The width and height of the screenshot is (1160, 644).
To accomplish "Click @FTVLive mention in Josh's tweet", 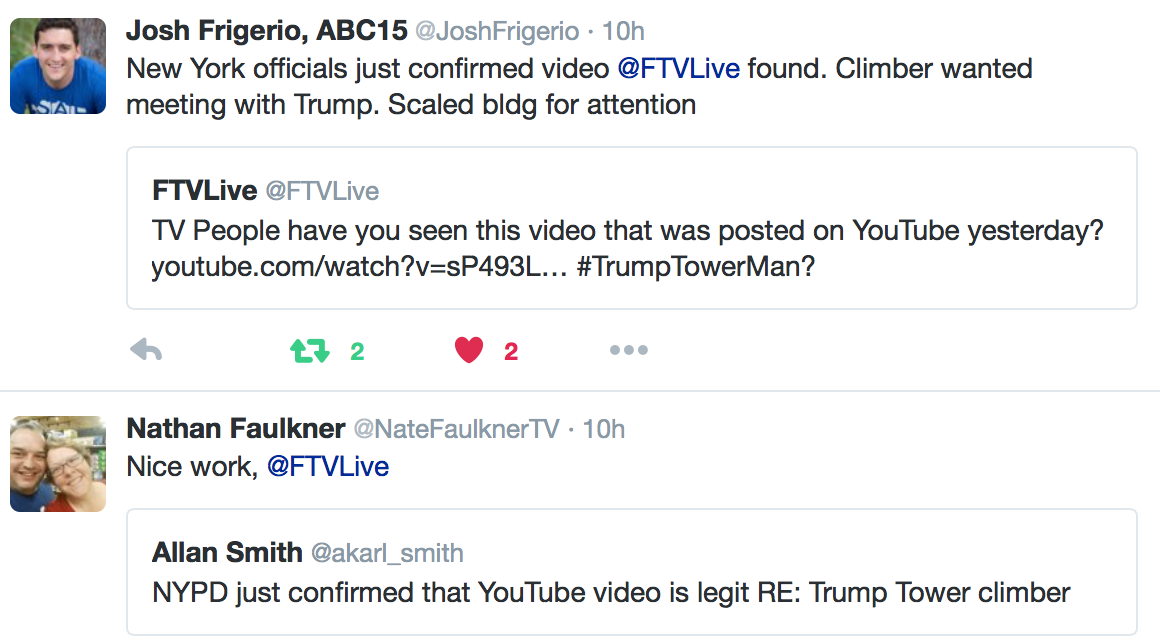I will (x=678, y=69).
